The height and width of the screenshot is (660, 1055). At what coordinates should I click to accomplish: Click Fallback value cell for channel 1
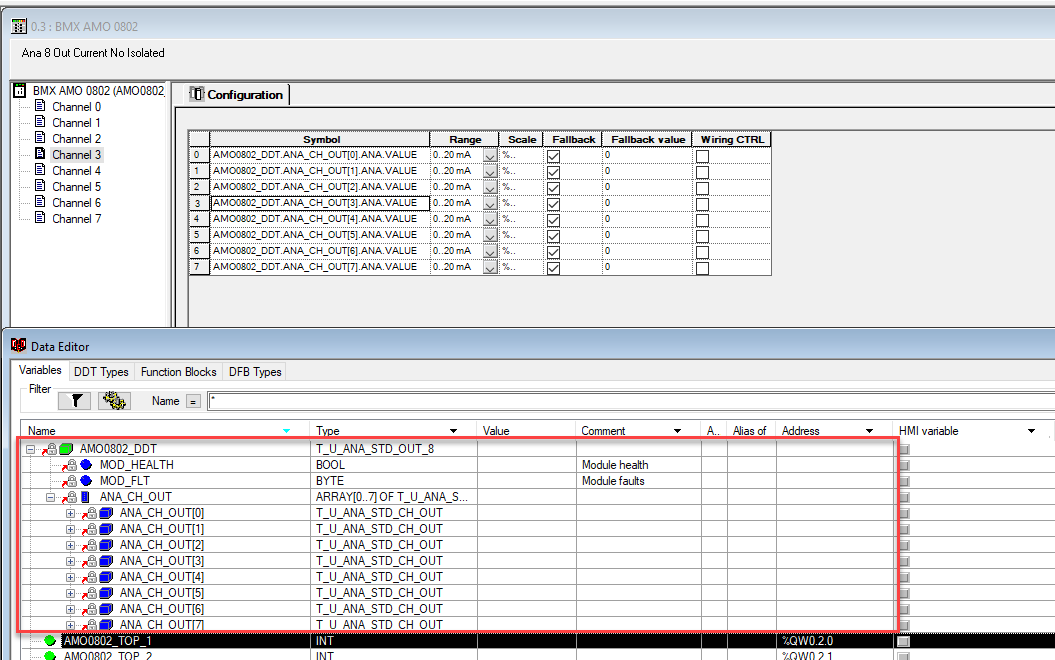point(647,171)
